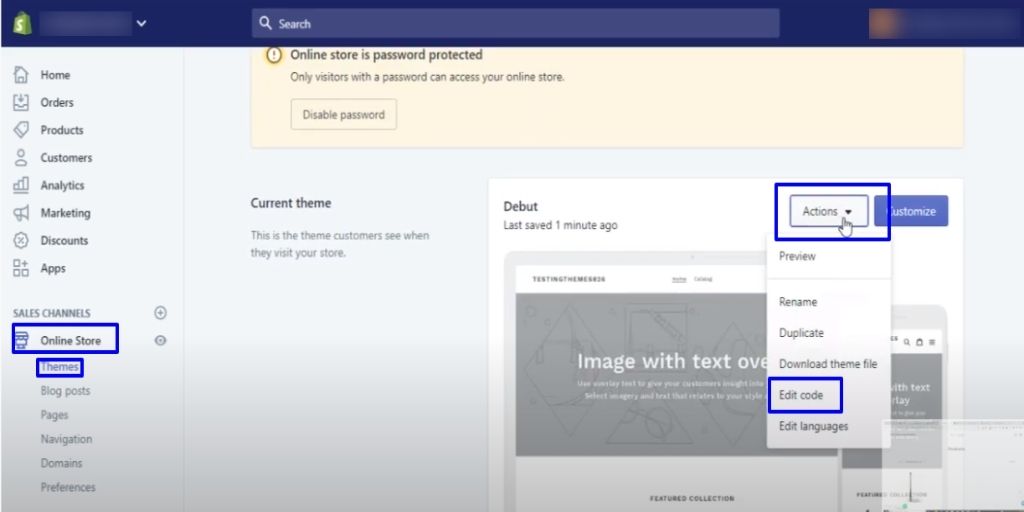1024x512 pixels.
Task: Open Navigation under Online Store
Action: tap(66, 439)
